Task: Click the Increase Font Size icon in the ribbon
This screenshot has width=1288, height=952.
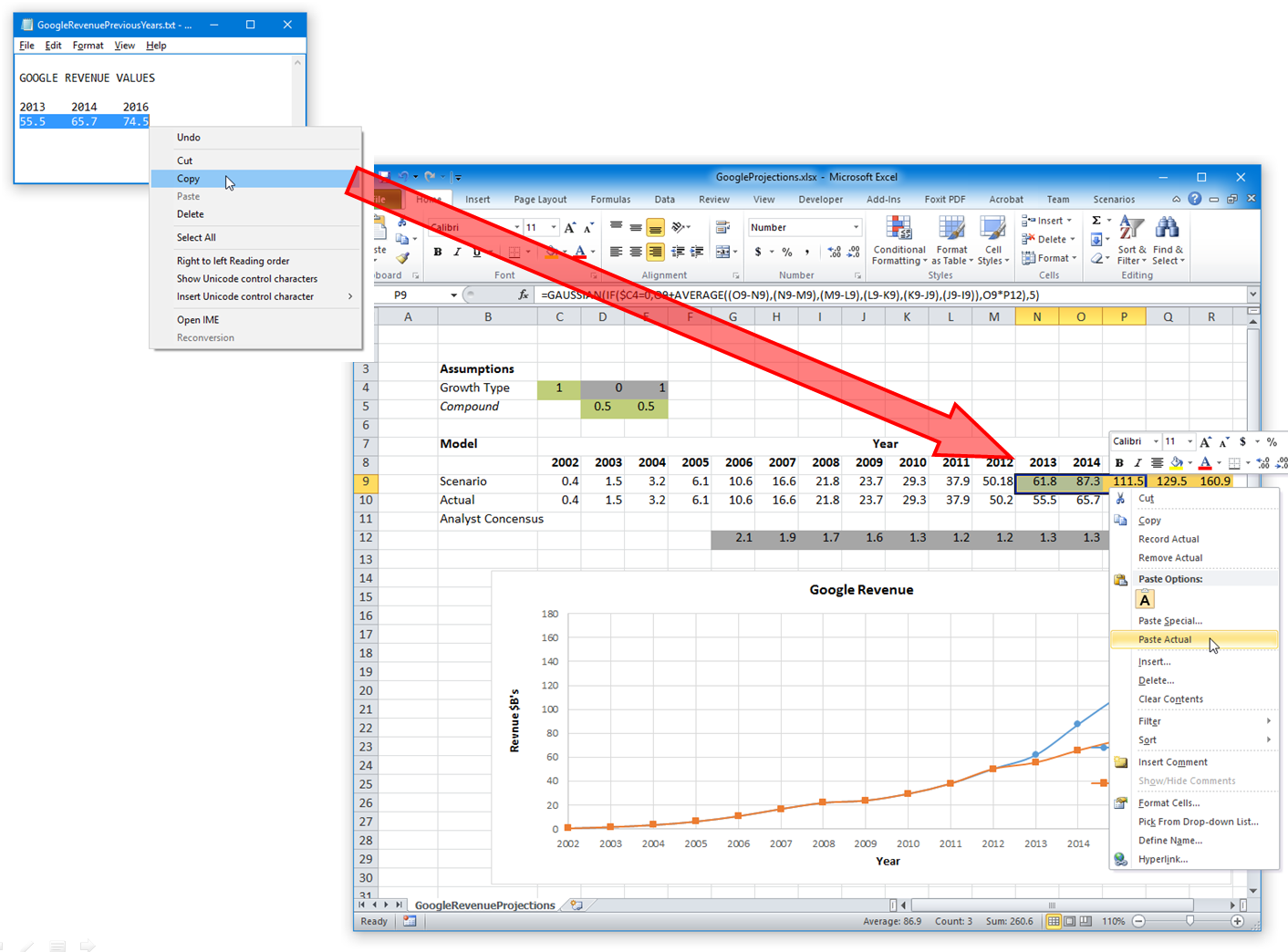Action: (570, 227)
